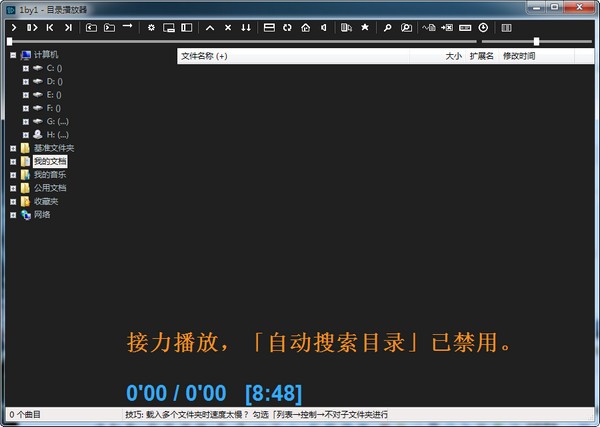Sort by 修改时间 column header
The image size is (600, 427).
pyautogui.click(x=519, y=56)
